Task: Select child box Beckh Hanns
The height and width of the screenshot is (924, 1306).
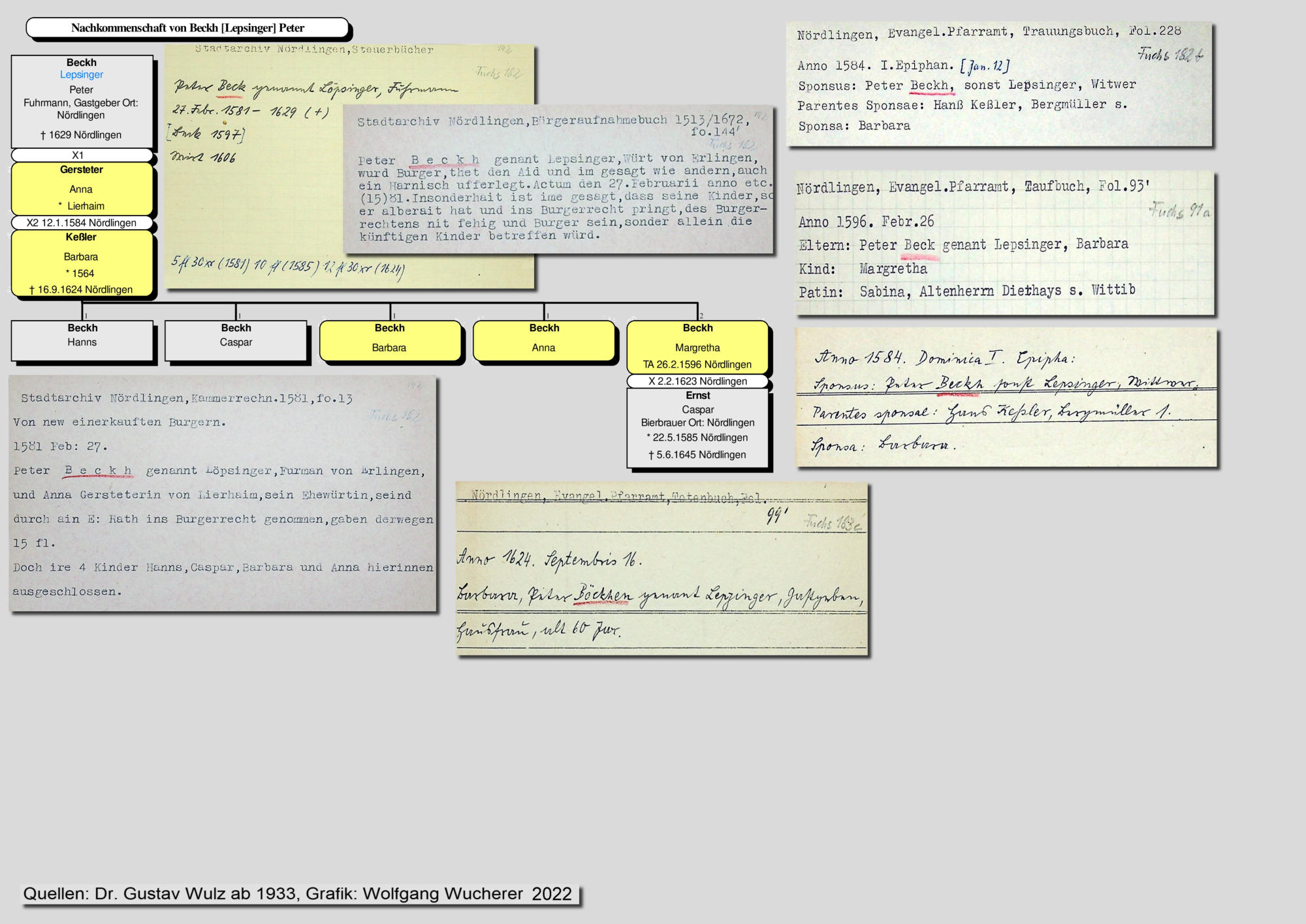Action: point(82,340)
